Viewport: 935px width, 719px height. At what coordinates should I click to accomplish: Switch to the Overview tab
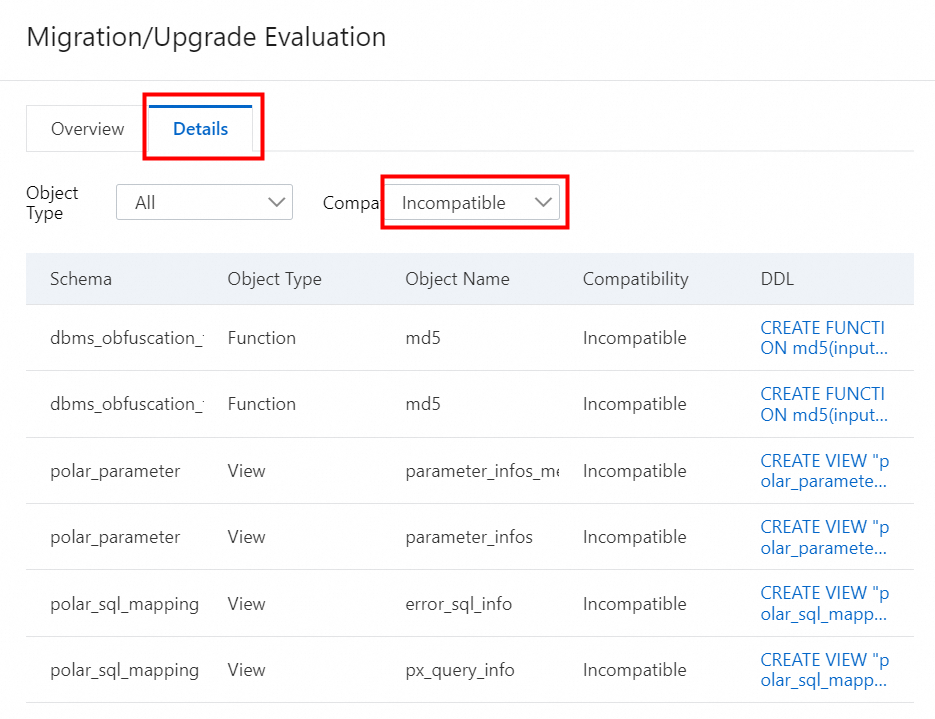point(88,129)
